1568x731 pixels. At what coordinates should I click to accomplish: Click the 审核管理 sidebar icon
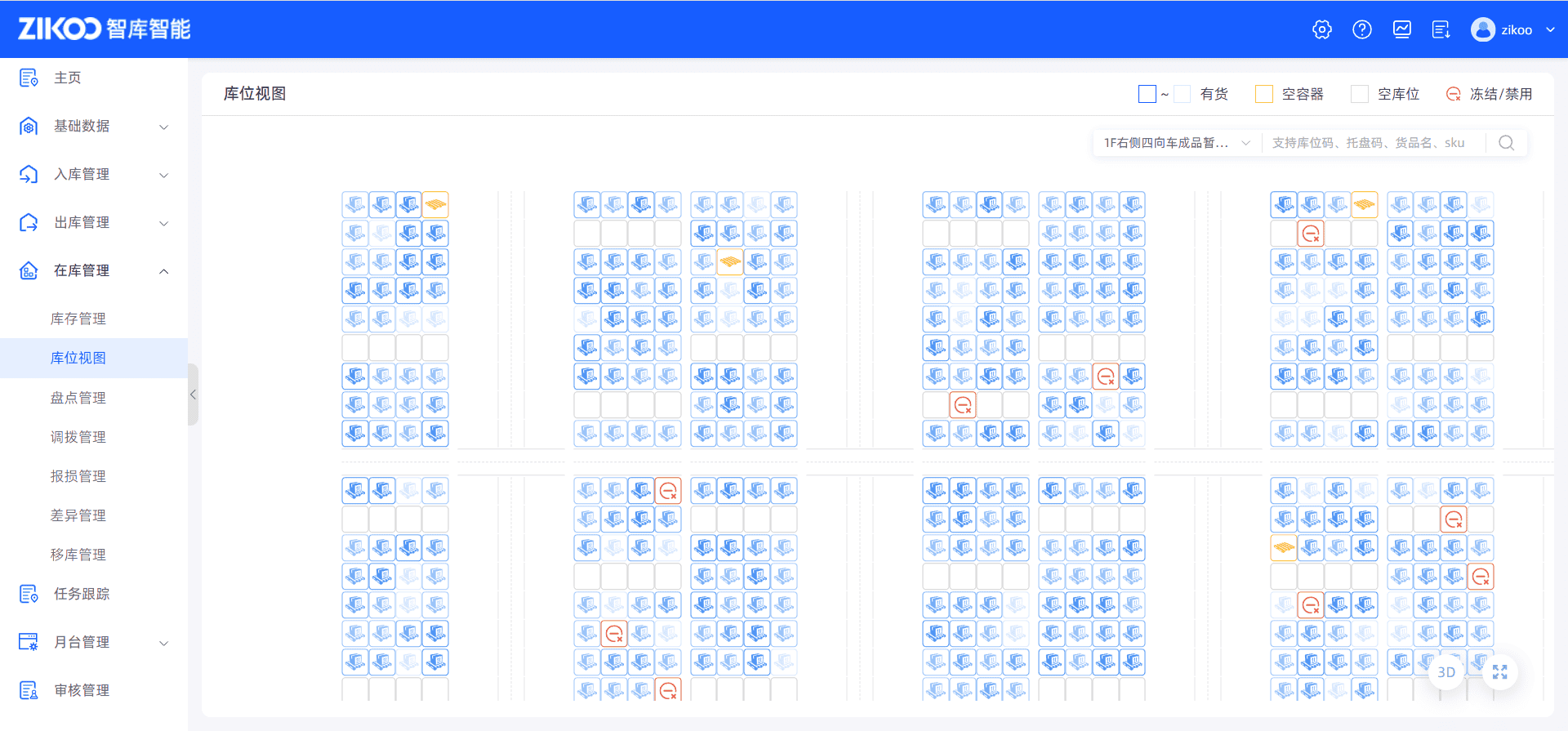tap(29, 690)
